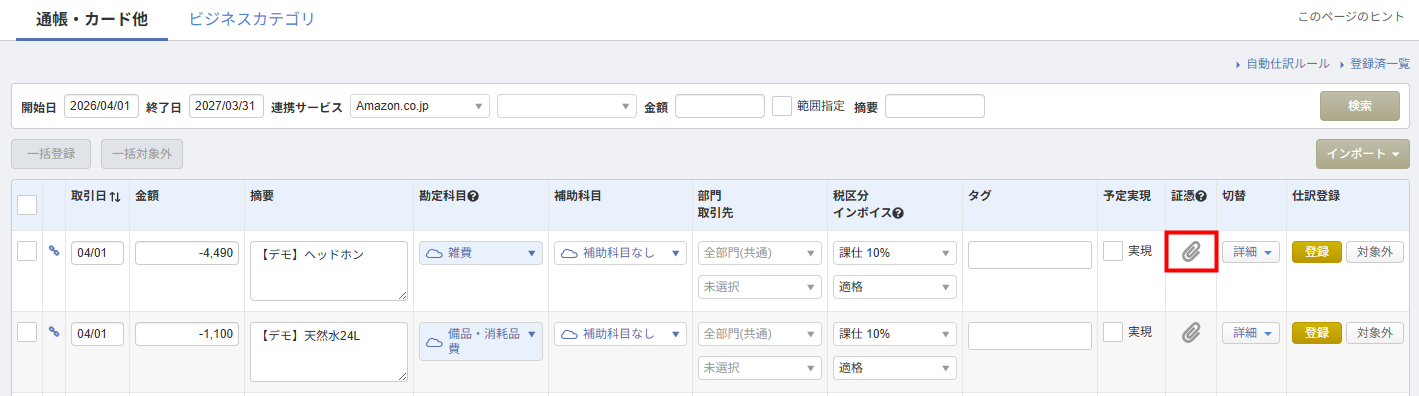
Task: Mark the 天然水24L entry as 対象外
Action: coord(1375,333)
